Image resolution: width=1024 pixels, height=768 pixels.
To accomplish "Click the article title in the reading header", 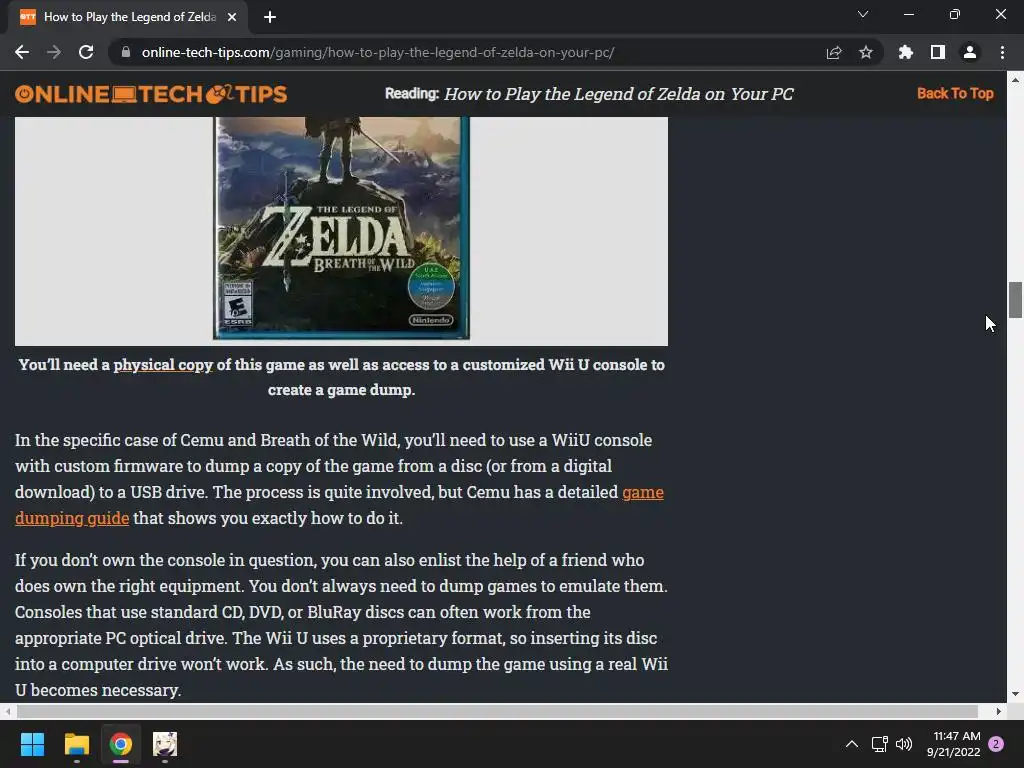I will click(x=618, y=94).
